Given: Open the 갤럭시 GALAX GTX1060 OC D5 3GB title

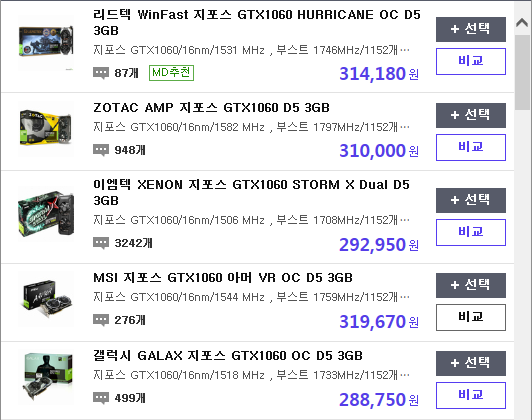Looking at the screenshot, I should (228, 356).
